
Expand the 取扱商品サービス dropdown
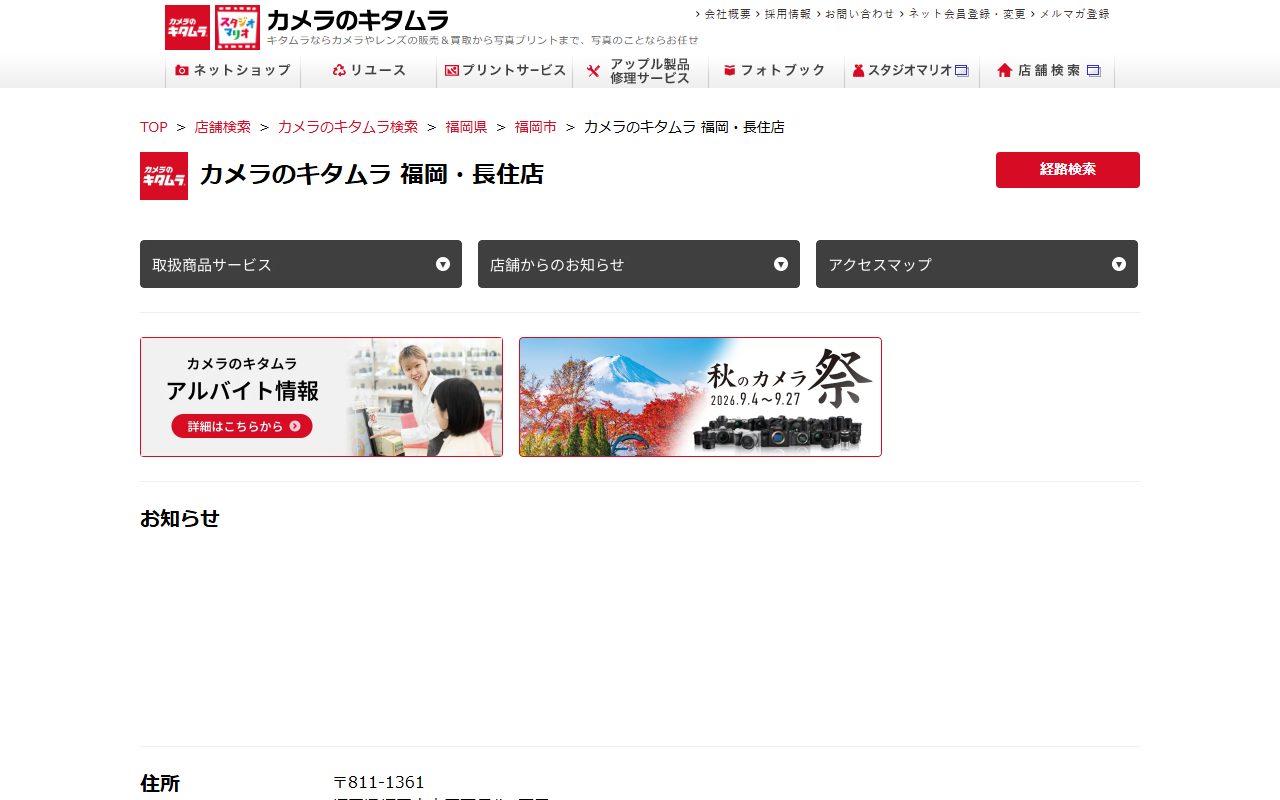(x=301, y=264)
